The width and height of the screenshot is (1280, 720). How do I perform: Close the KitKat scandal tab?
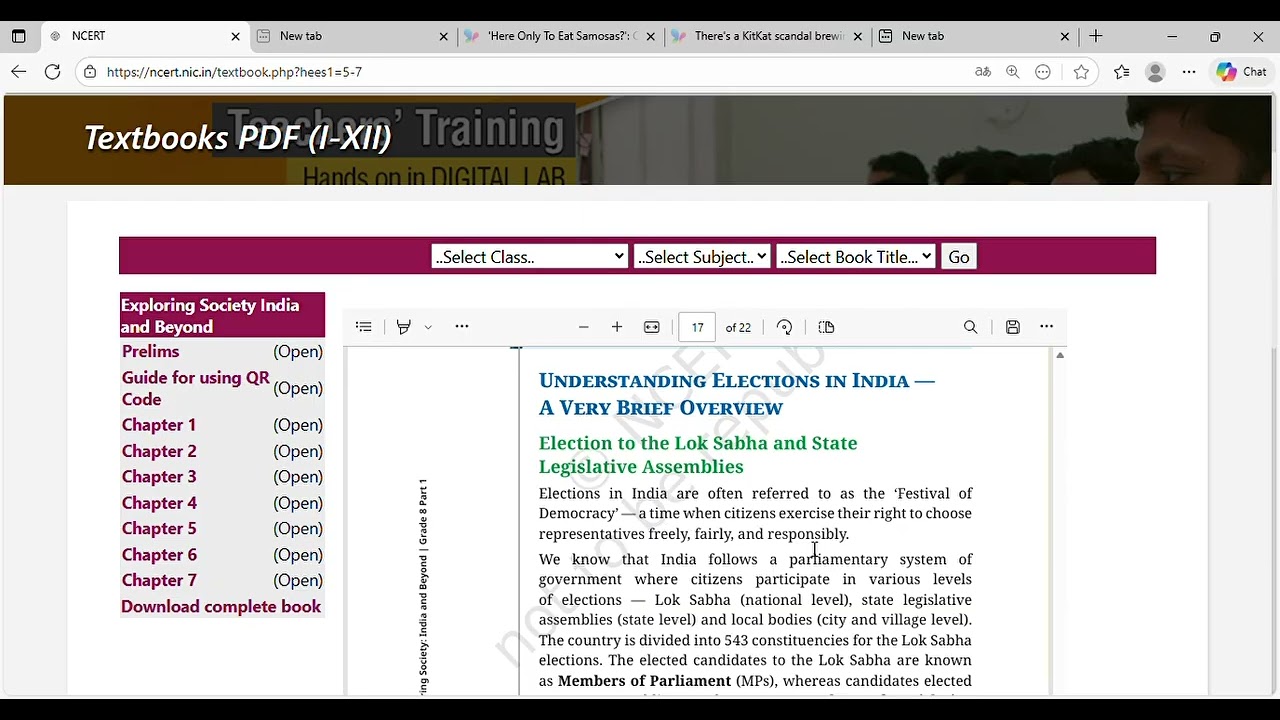(x=858, y=36)
